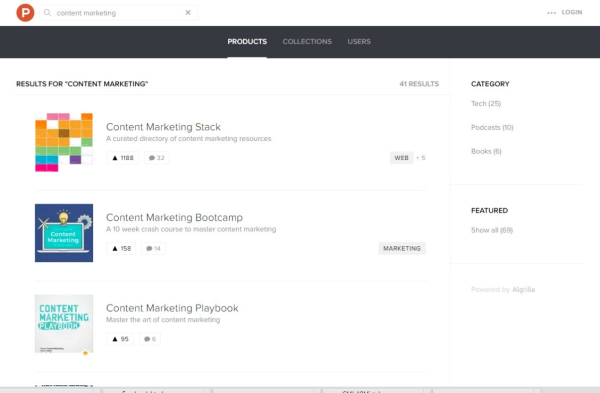Open the Content Marketing Playbook title
This screenshot has width=600, height=393.
(172, 308)
